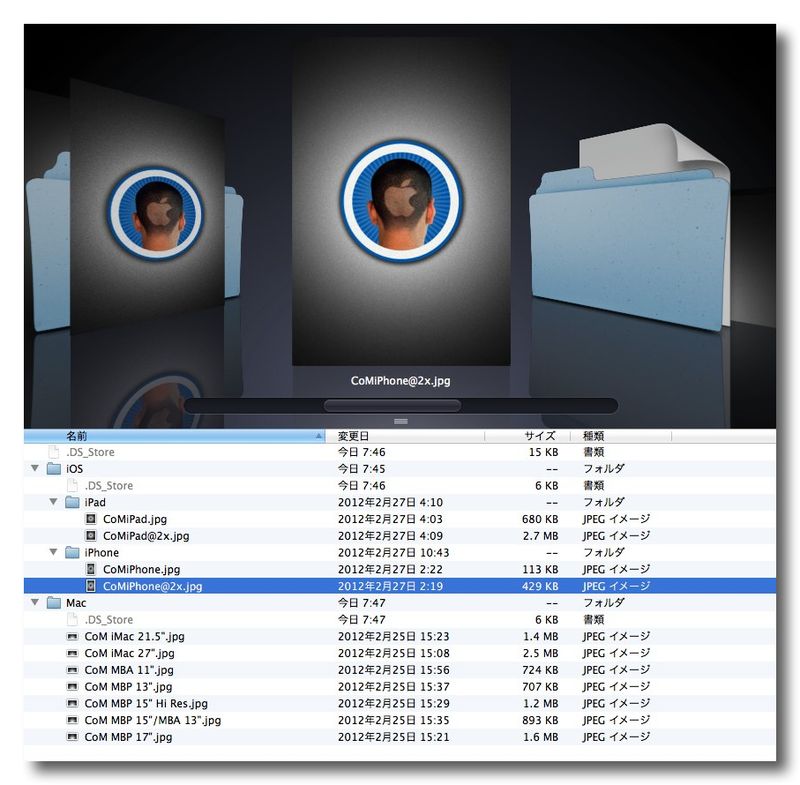Select the CoM MBP 17".jpg file name
This screenshot has height=785, width=800.
click(x=128, y=737)
